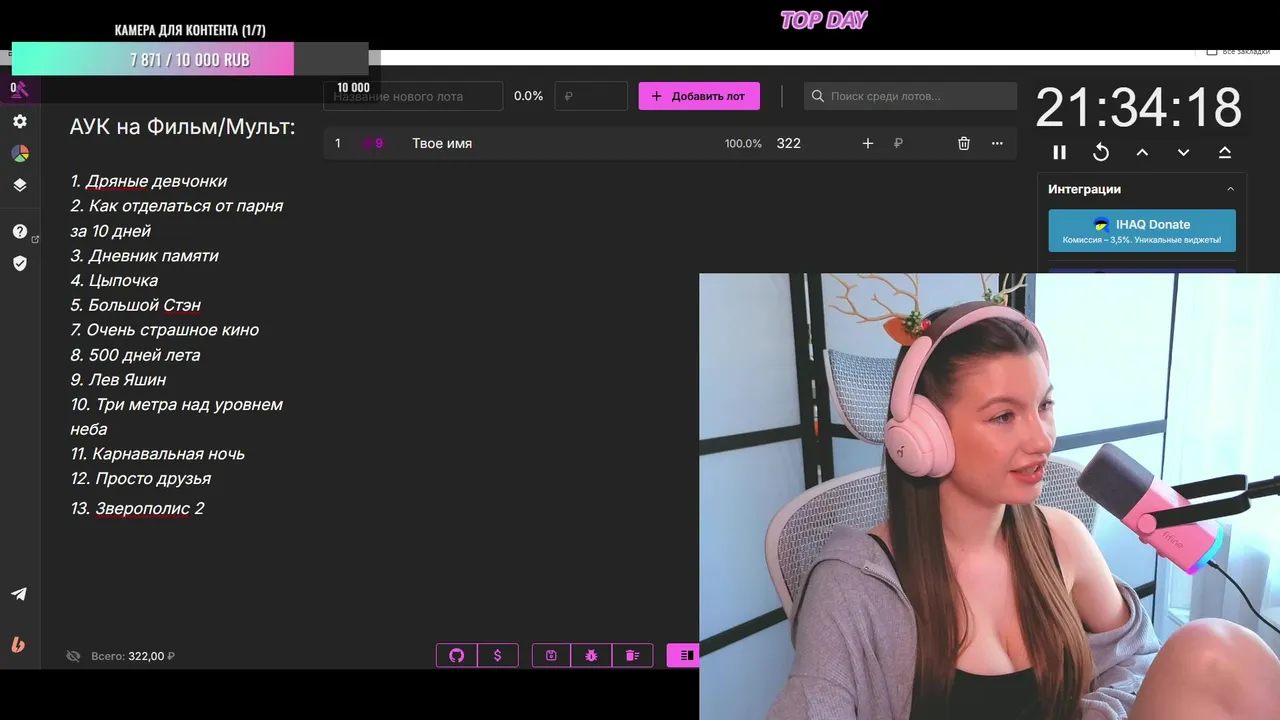Click the save lots button
The height and width of the screenshot is (720, 1280).
(x=551, y=655)
